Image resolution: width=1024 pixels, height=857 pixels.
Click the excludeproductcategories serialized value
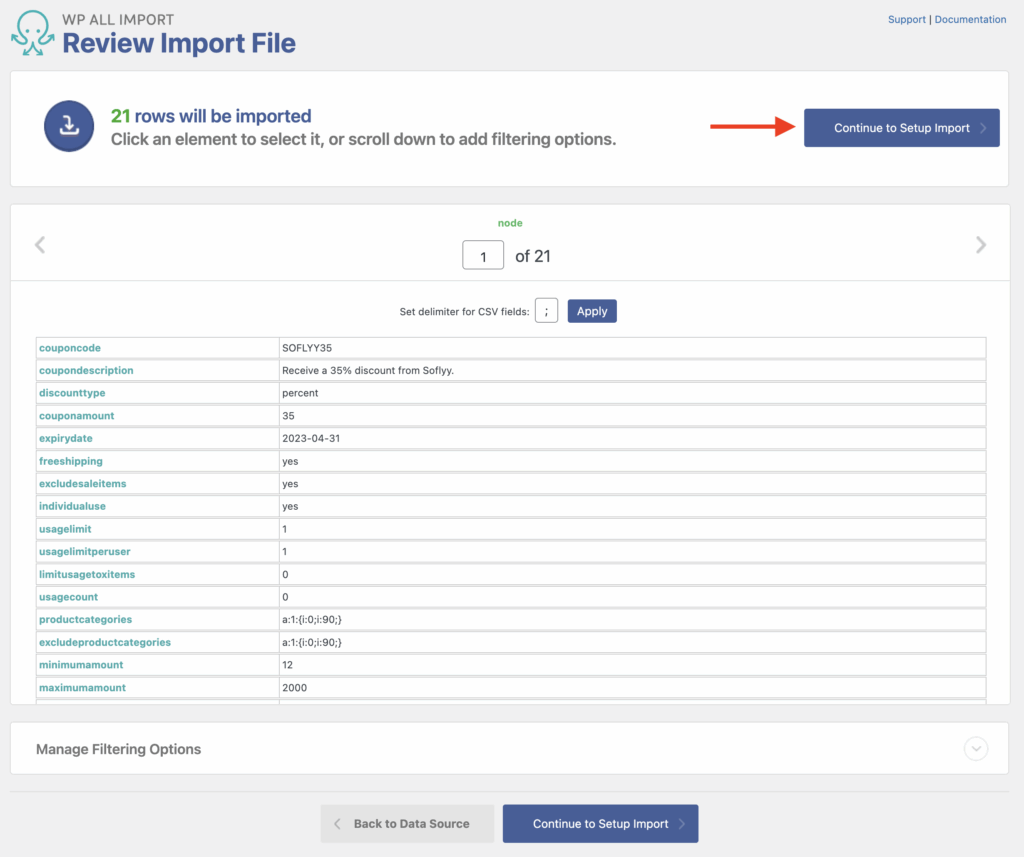click(312, 642)
